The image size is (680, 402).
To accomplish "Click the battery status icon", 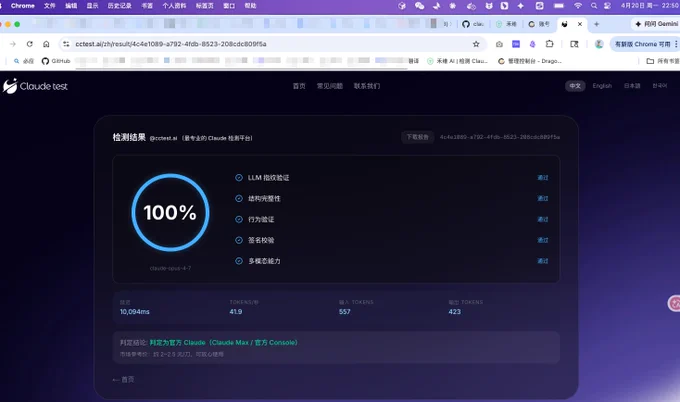I will pyautogui.click(x=559, y=6).
